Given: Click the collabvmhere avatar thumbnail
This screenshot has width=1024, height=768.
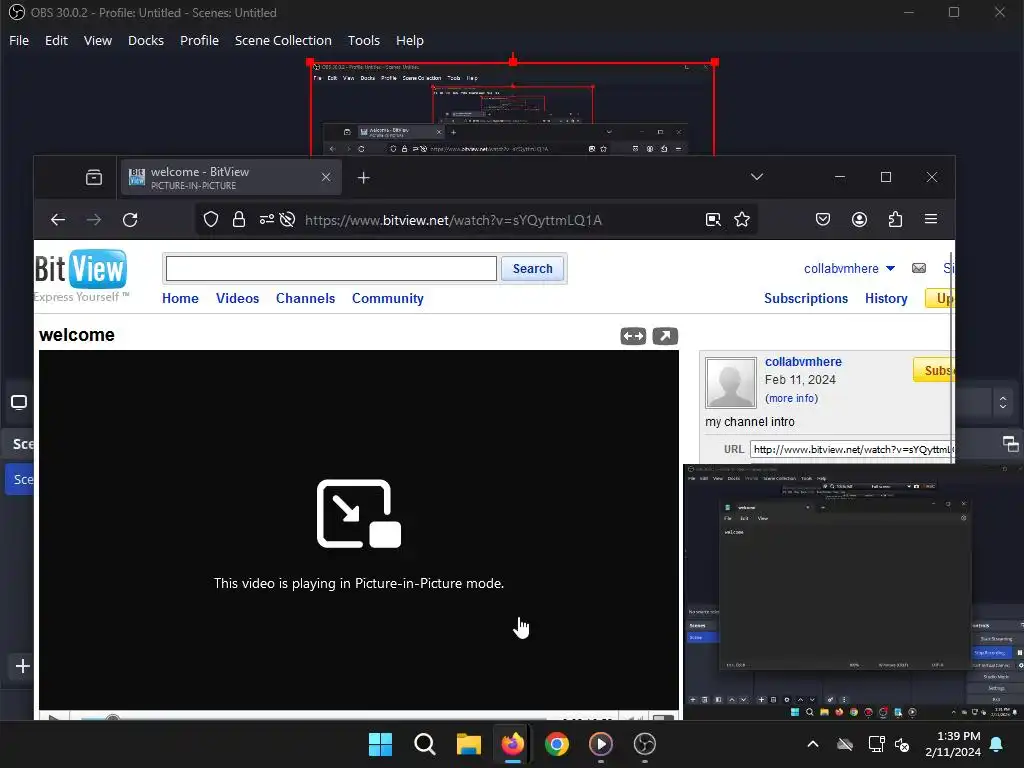Looking at the screenshot, I should pyautogui.click(x=731, y=383).
